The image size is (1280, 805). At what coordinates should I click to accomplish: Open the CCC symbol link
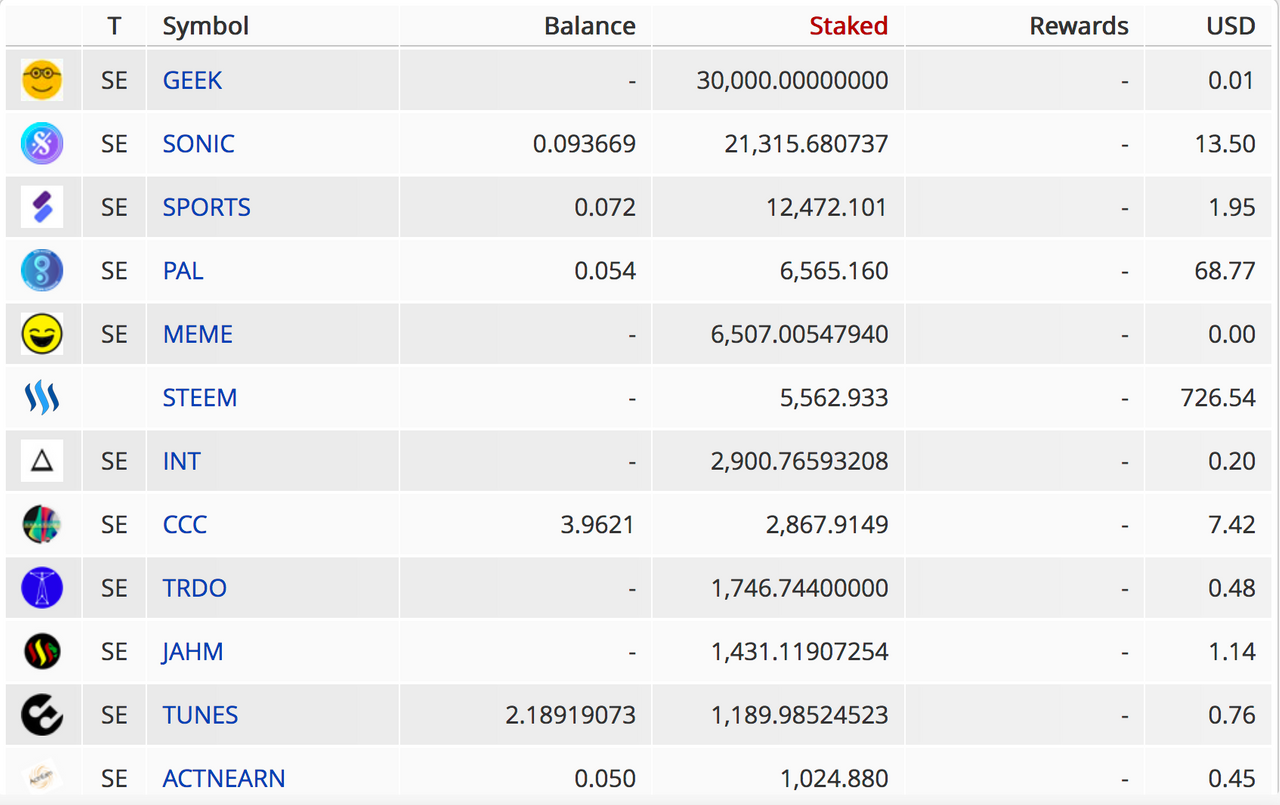185,524
